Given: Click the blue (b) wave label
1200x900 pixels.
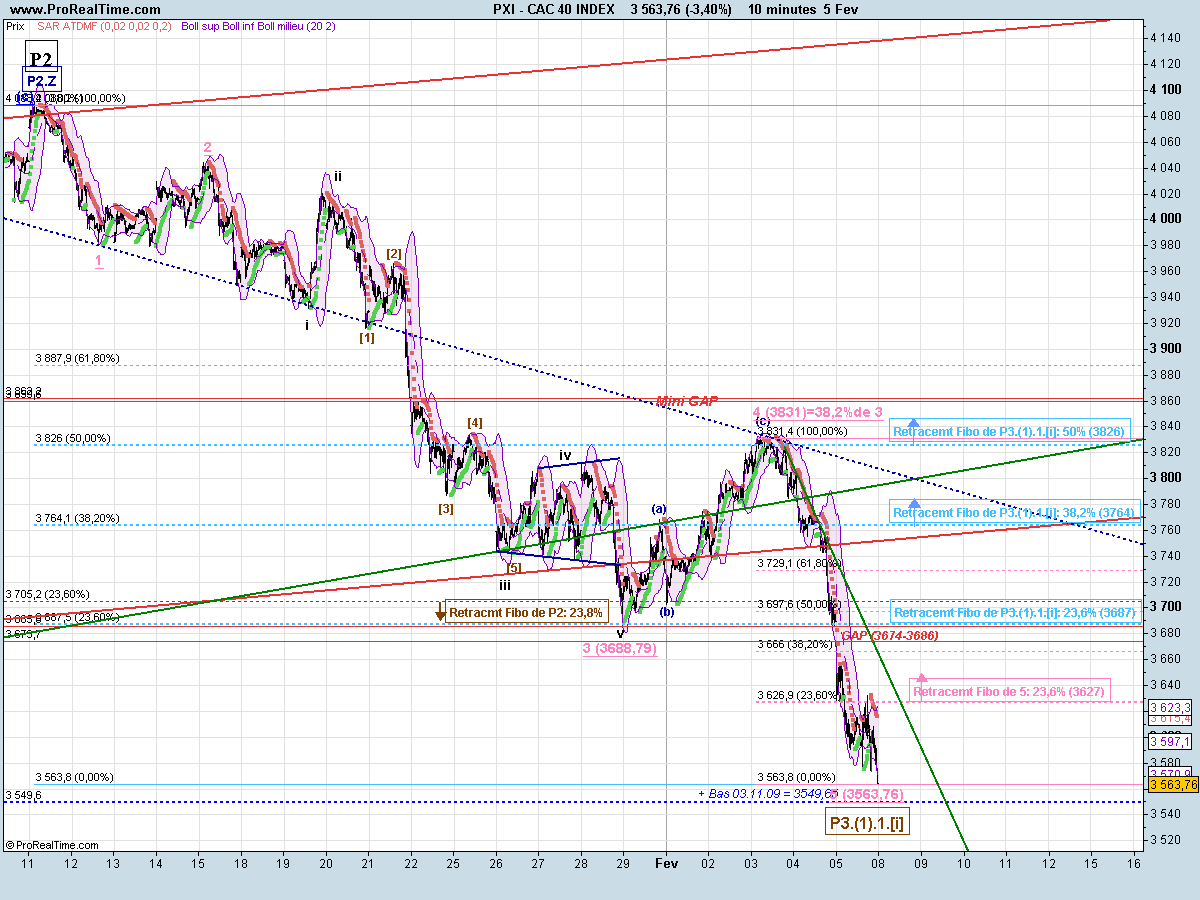Looking at the screenshot, I should tap(666, 612).
